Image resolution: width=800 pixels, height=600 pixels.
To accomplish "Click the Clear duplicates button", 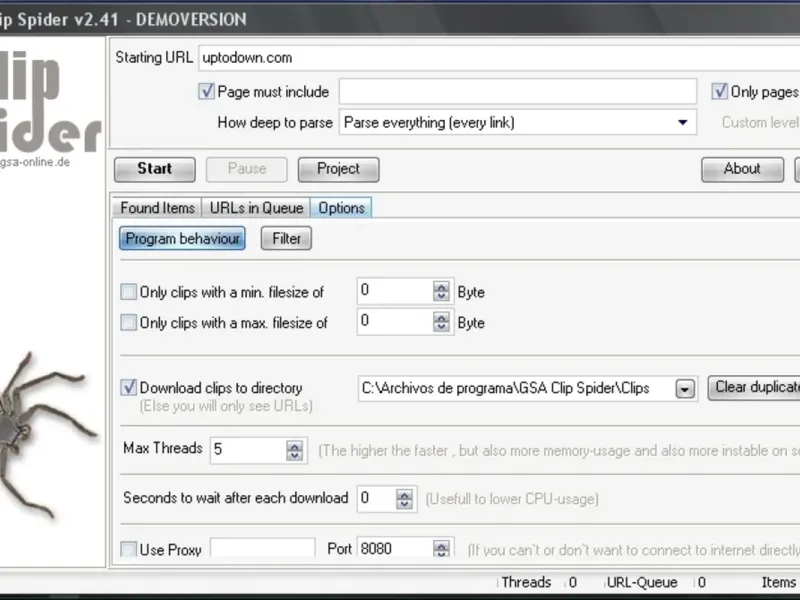I will click(754, 388).
